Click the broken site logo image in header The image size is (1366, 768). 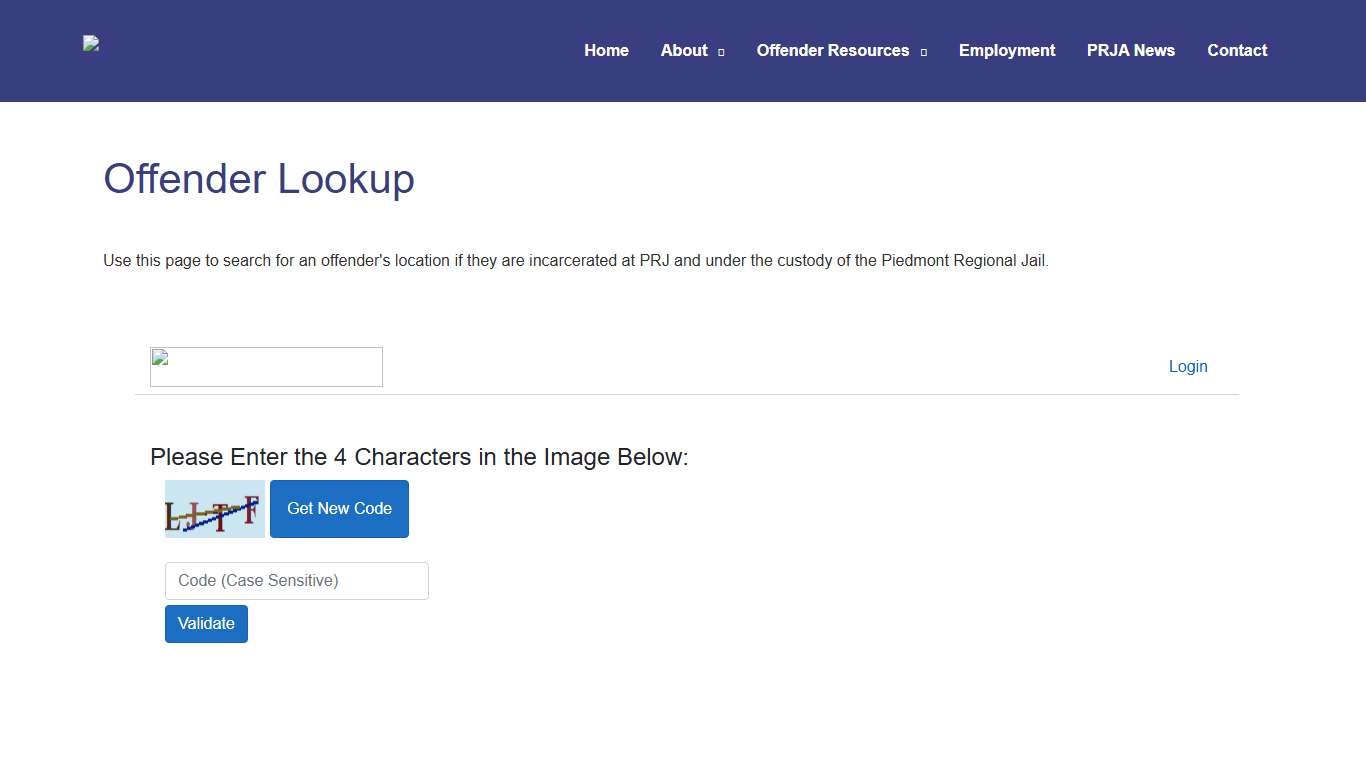90,43
